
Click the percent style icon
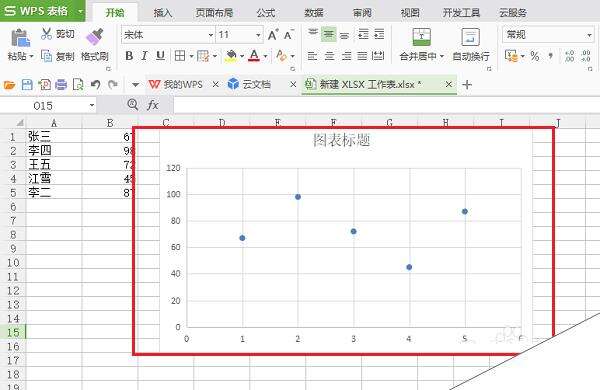[535, 56]
